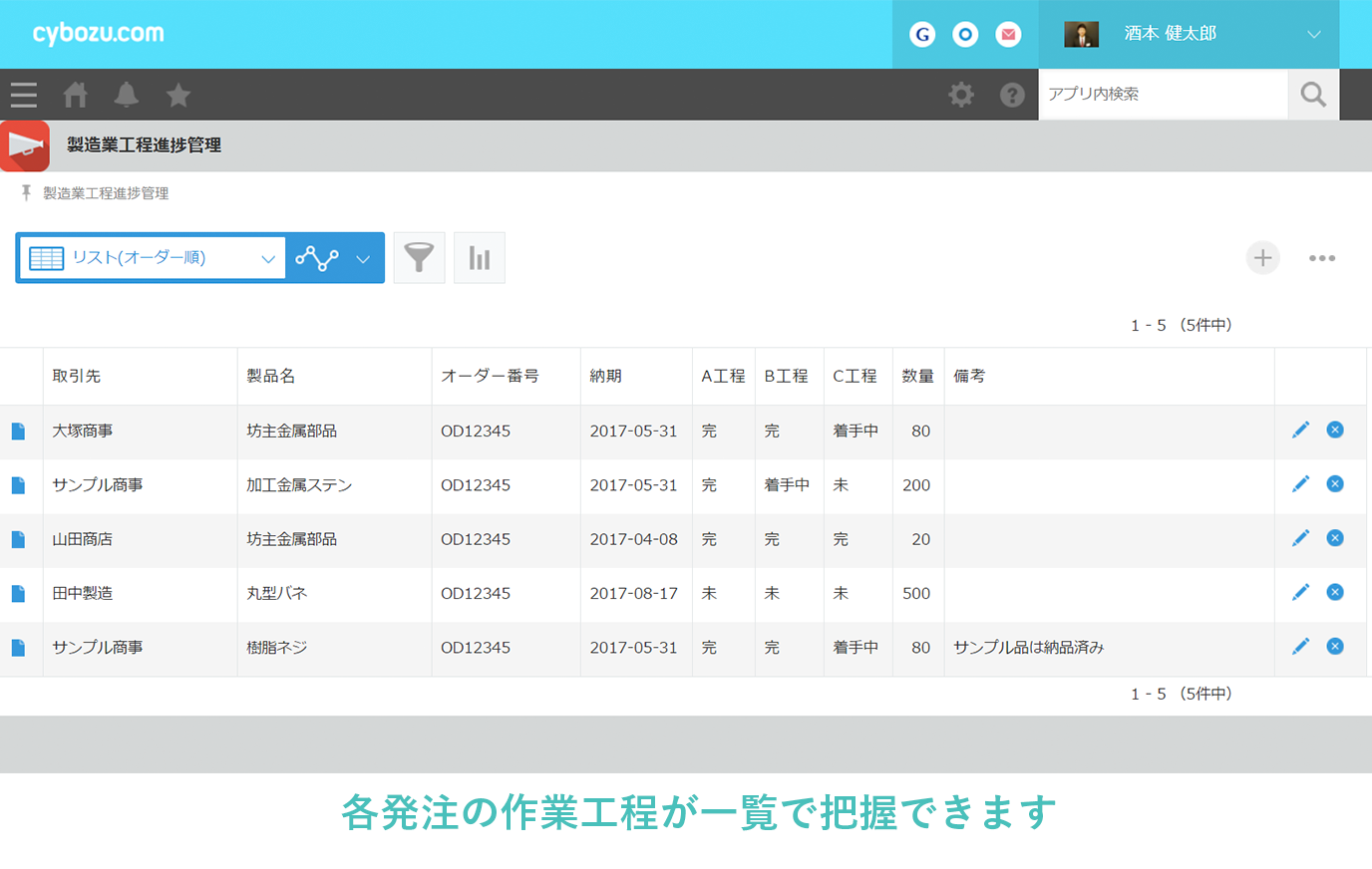Screen dimensions: 1372x869
Task: Open kintone circle icon in header
Action: point(965,35)
